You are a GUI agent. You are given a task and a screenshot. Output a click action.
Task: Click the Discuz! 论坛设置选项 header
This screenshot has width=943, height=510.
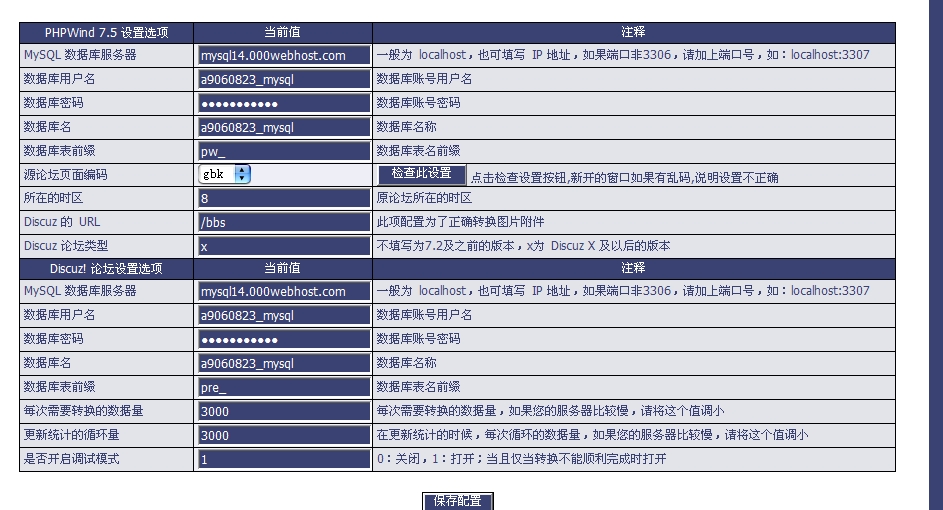click(106, 268)
